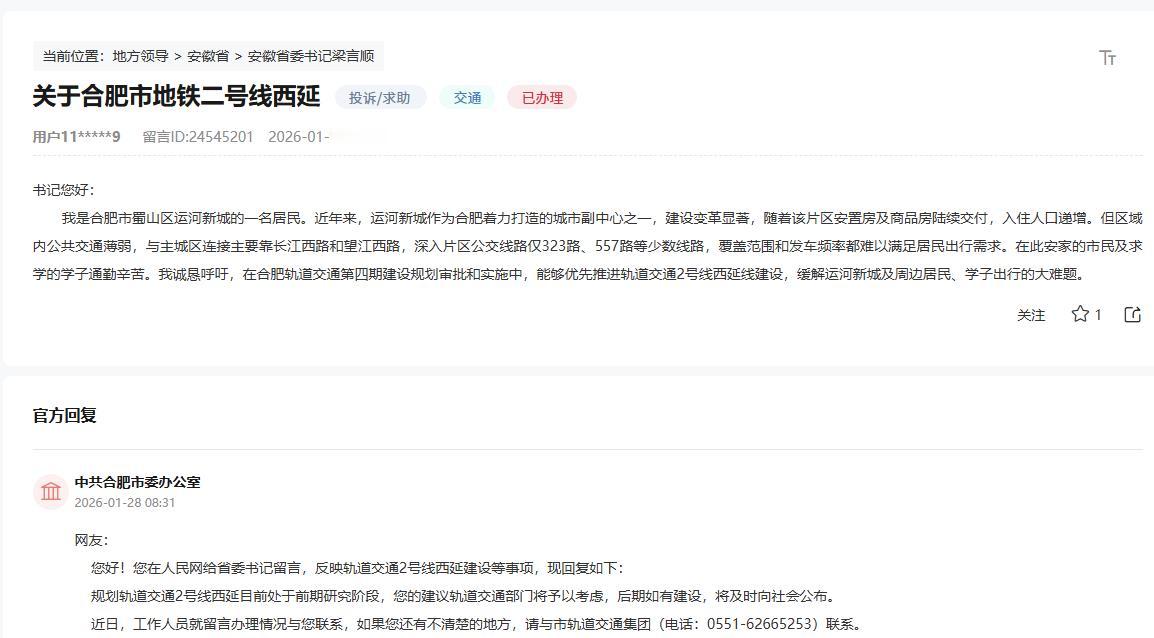Select the 关注 follow option
Image resolution: width=1154 pixels, height=638 pixels.
click(1031, 315)
